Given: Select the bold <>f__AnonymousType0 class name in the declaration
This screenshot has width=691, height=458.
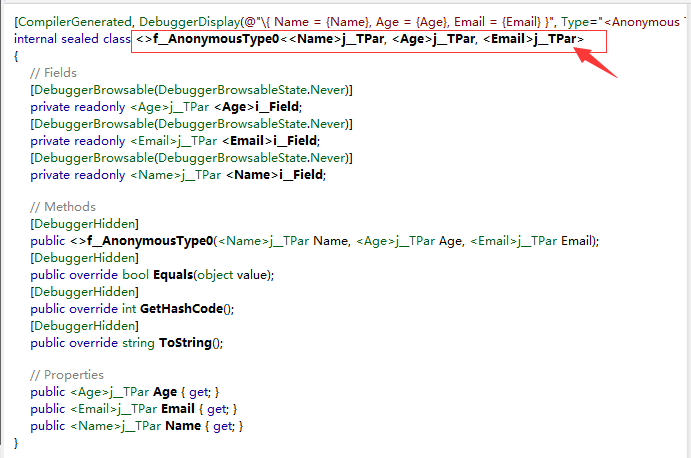Looking at the screenshot, I should (x=208, y=39).
